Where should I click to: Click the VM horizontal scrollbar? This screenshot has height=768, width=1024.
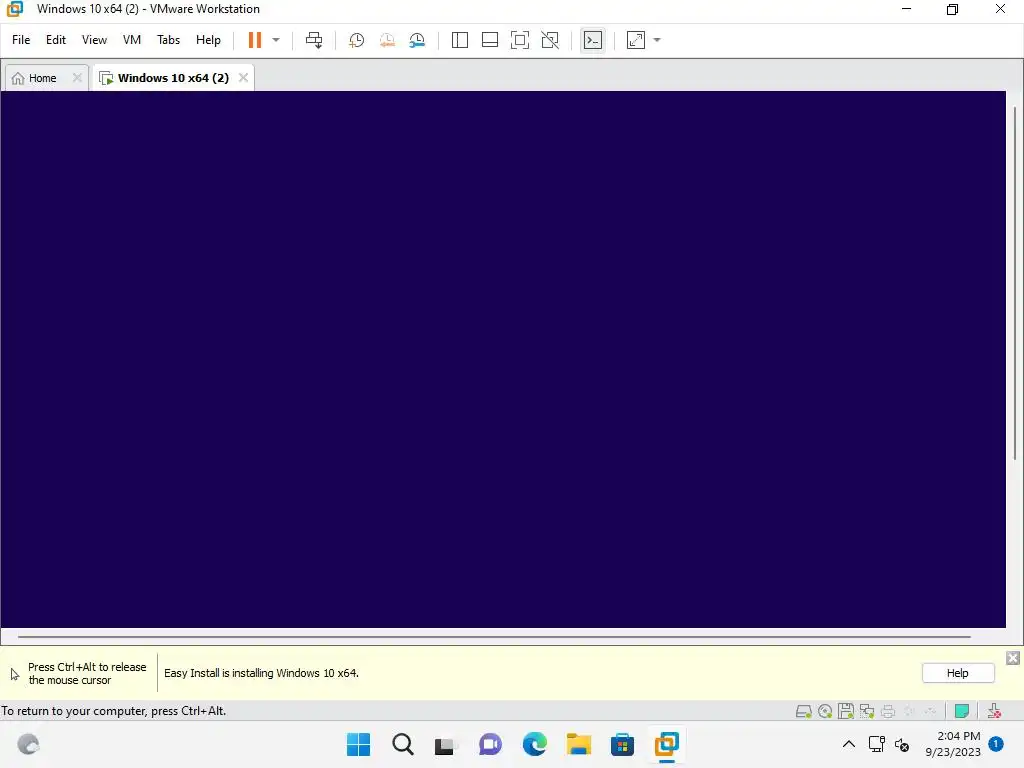coord(494,636)
